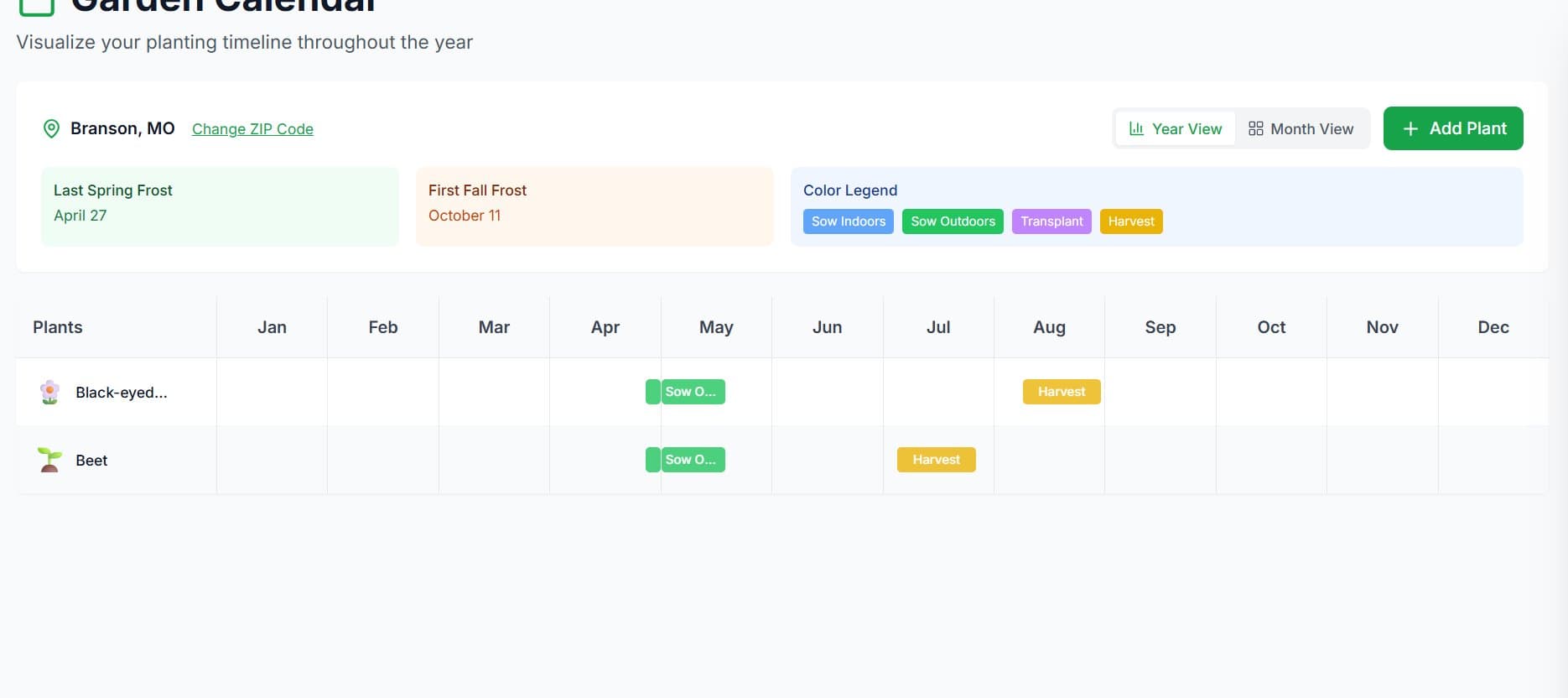Click the Last Spring Frost card
The height and width of the screenshot is (698, 1568).
point(220,206)
